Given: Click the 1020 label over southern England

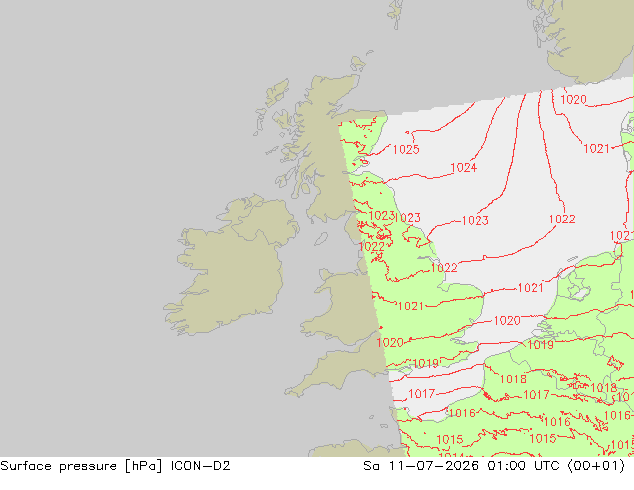Looking at the screenshot, I should click(390, 343).
